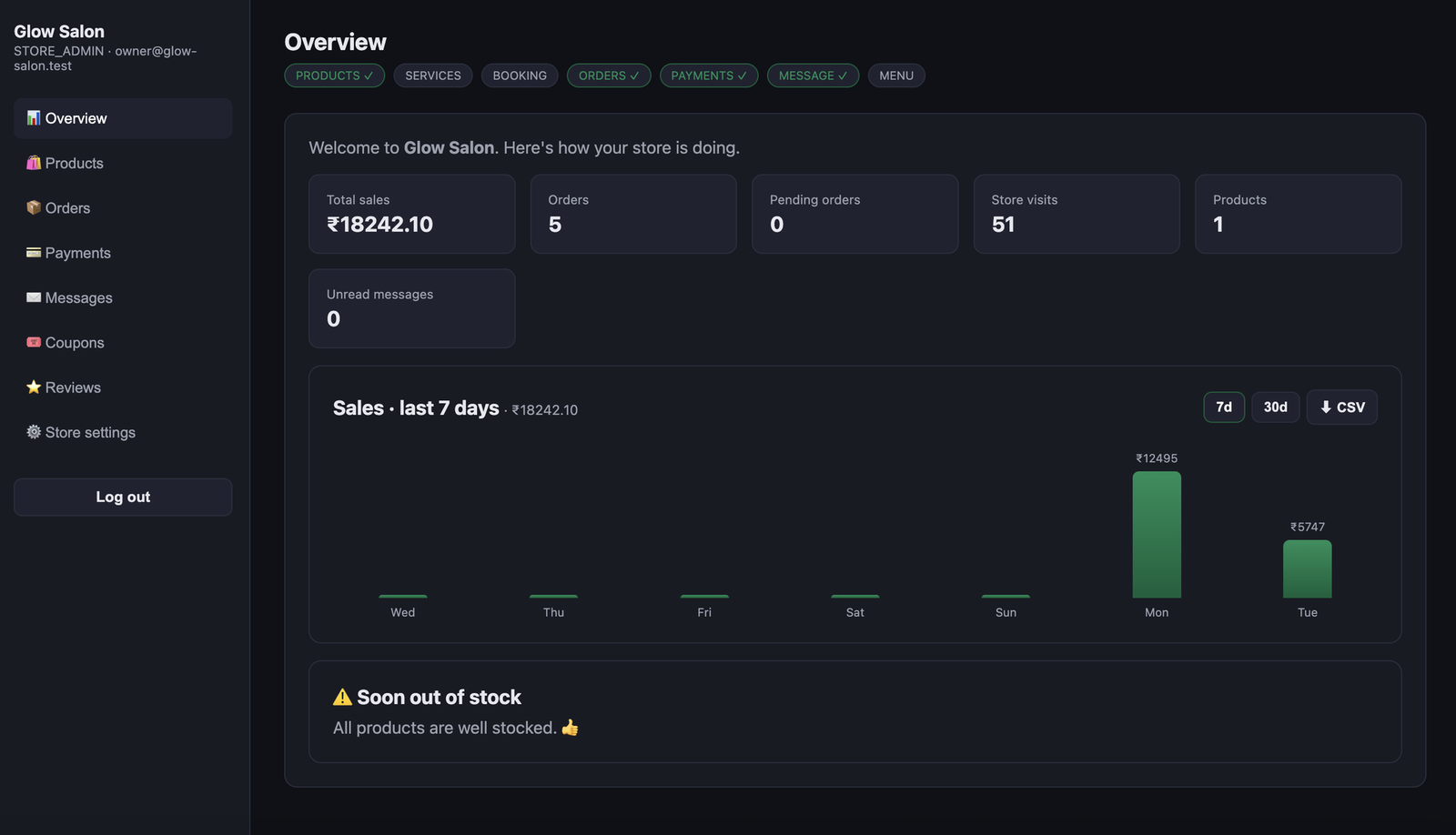This screenshot has height=835, width=1456.
Task: Click the Unread messages stat card
Action: pos(412,308)
